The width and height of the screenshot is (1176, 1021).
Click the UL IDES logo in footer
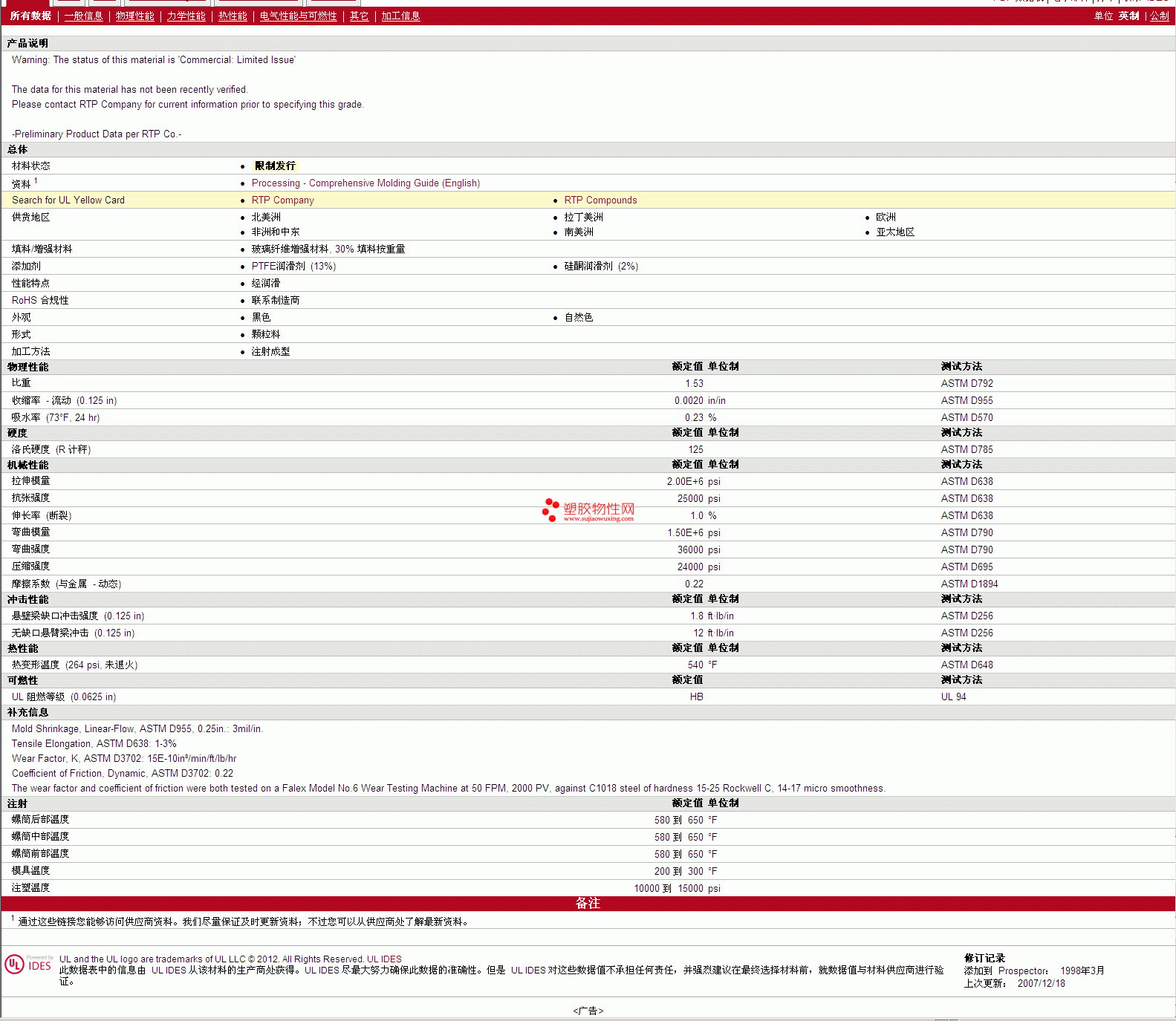click(x=29, y=964)
